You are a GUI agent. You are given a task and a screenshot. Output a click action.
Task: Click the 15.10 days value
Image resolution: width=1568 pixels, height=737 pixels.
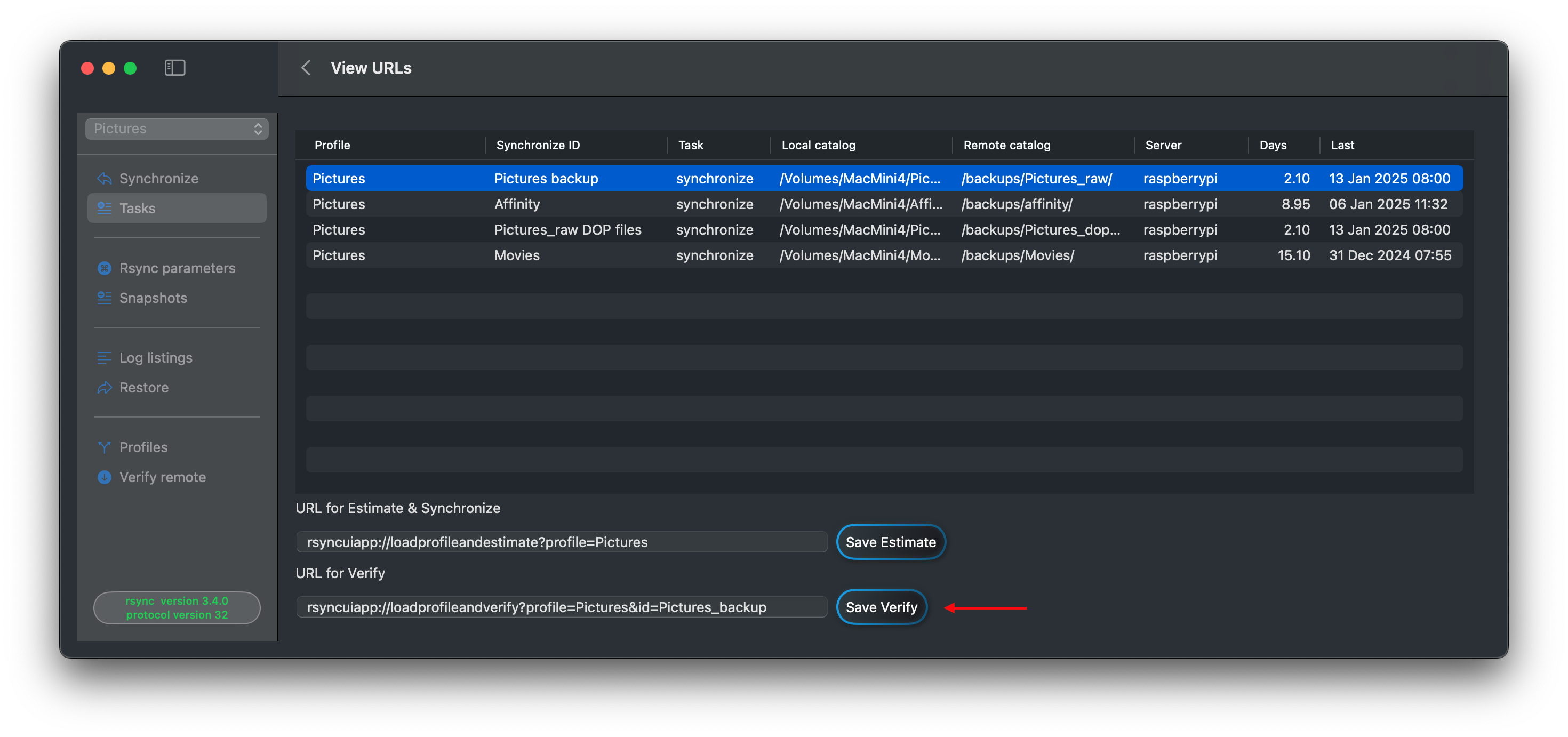(x=1293, y=255)
